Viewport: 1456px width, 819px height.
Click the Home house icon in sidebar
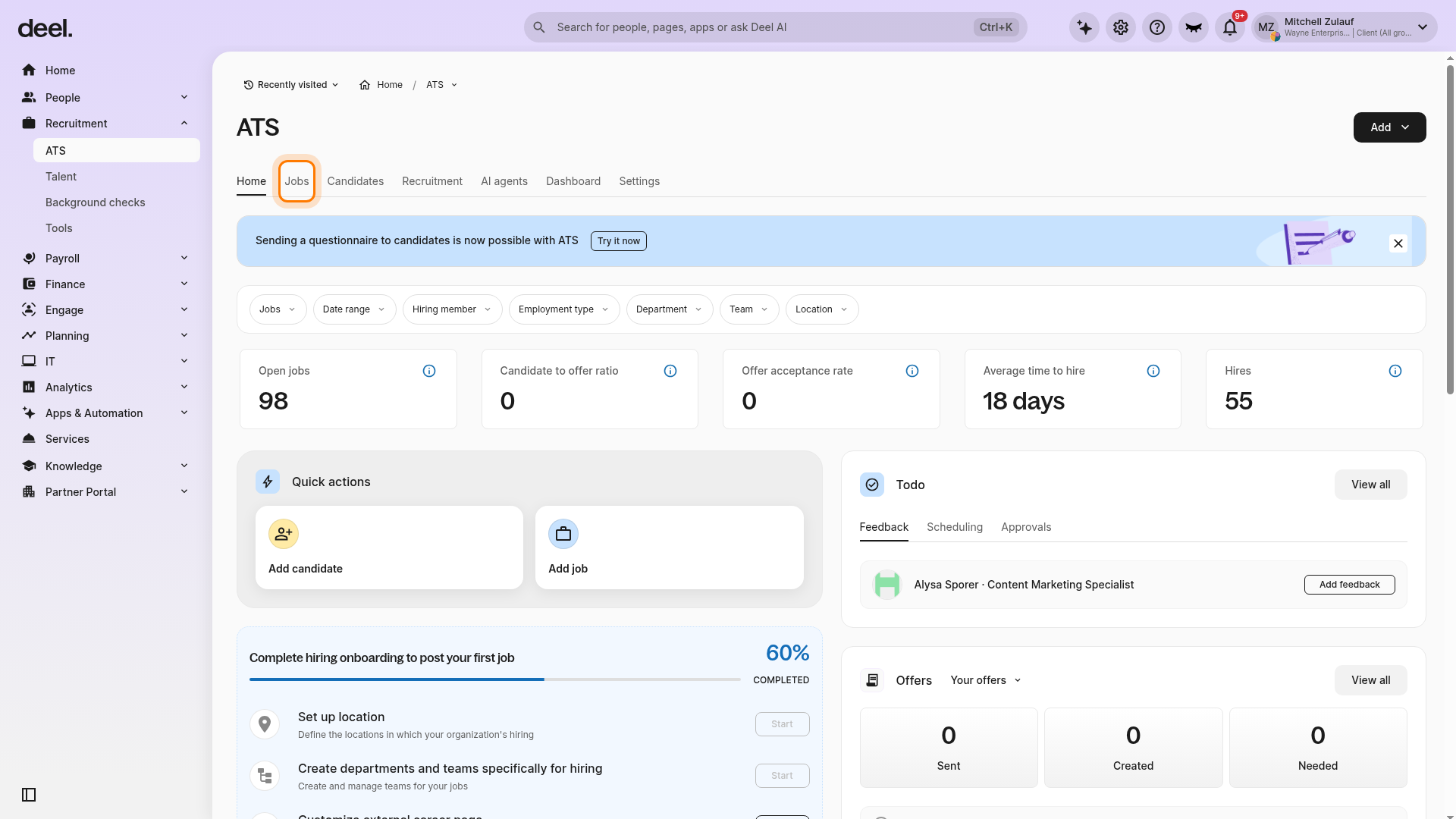tap(29, 71)
